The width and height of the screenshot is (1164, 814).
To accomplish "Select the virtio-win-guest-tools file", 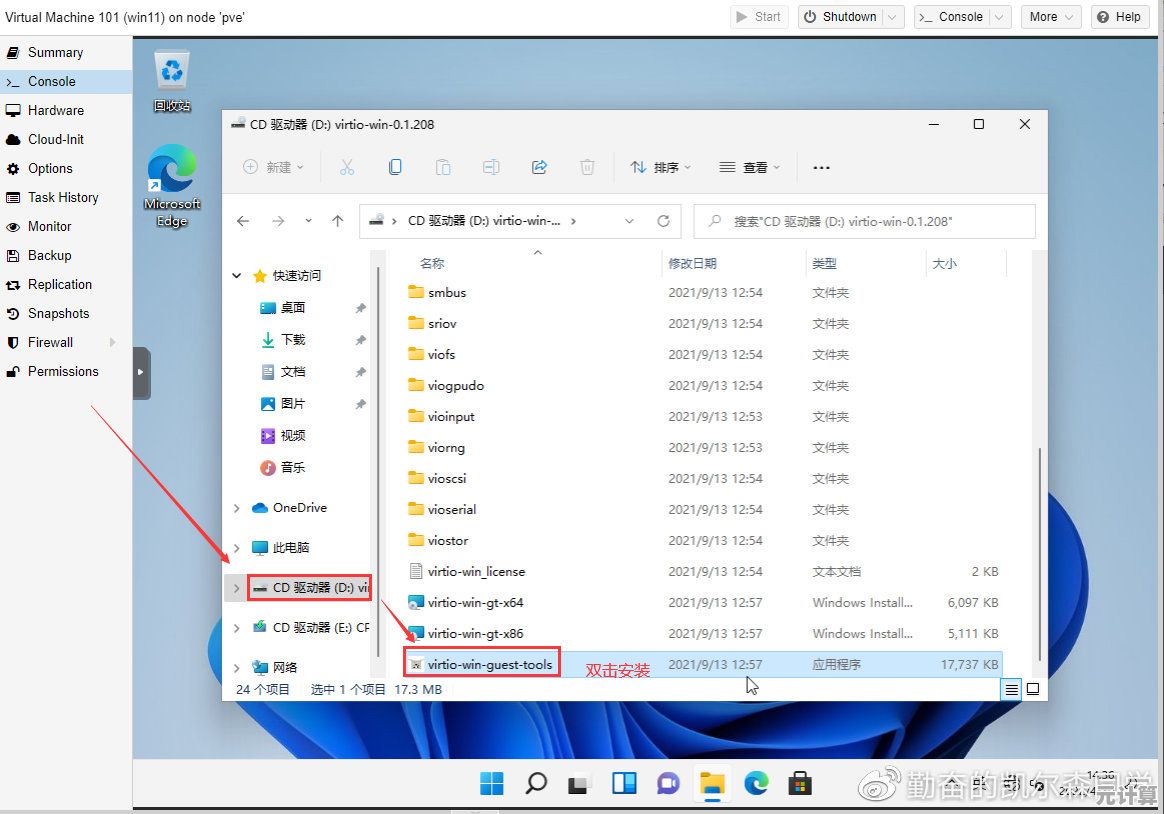I will pyautogui.click(x=489, y=664).
